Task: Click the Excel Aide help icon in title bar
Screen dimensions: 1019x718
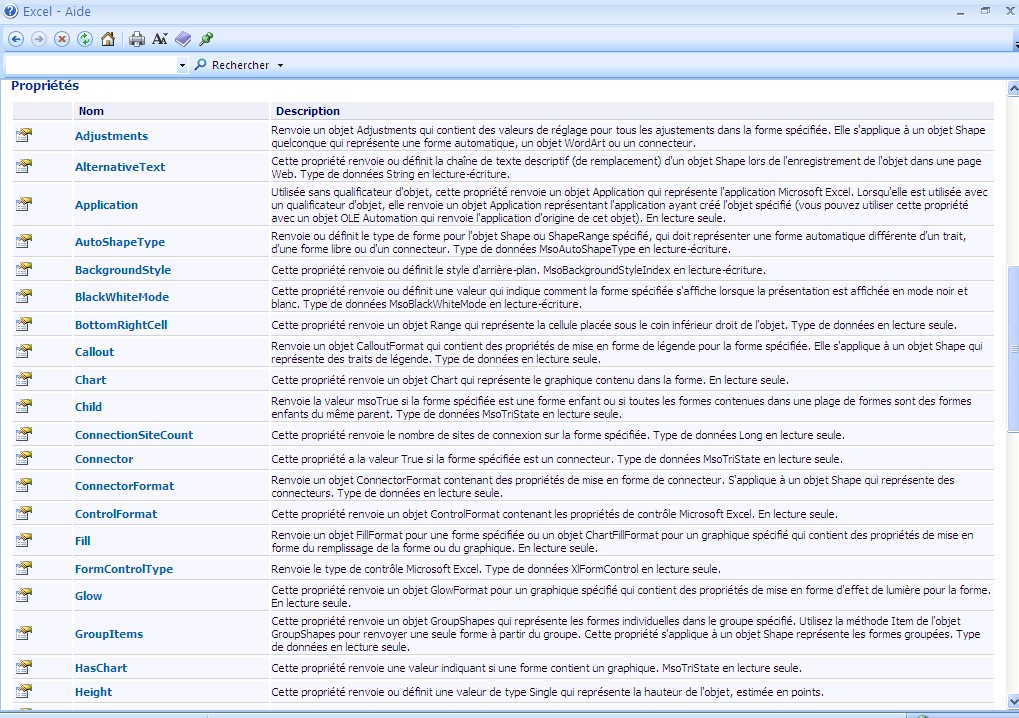Action: [10, 11]
